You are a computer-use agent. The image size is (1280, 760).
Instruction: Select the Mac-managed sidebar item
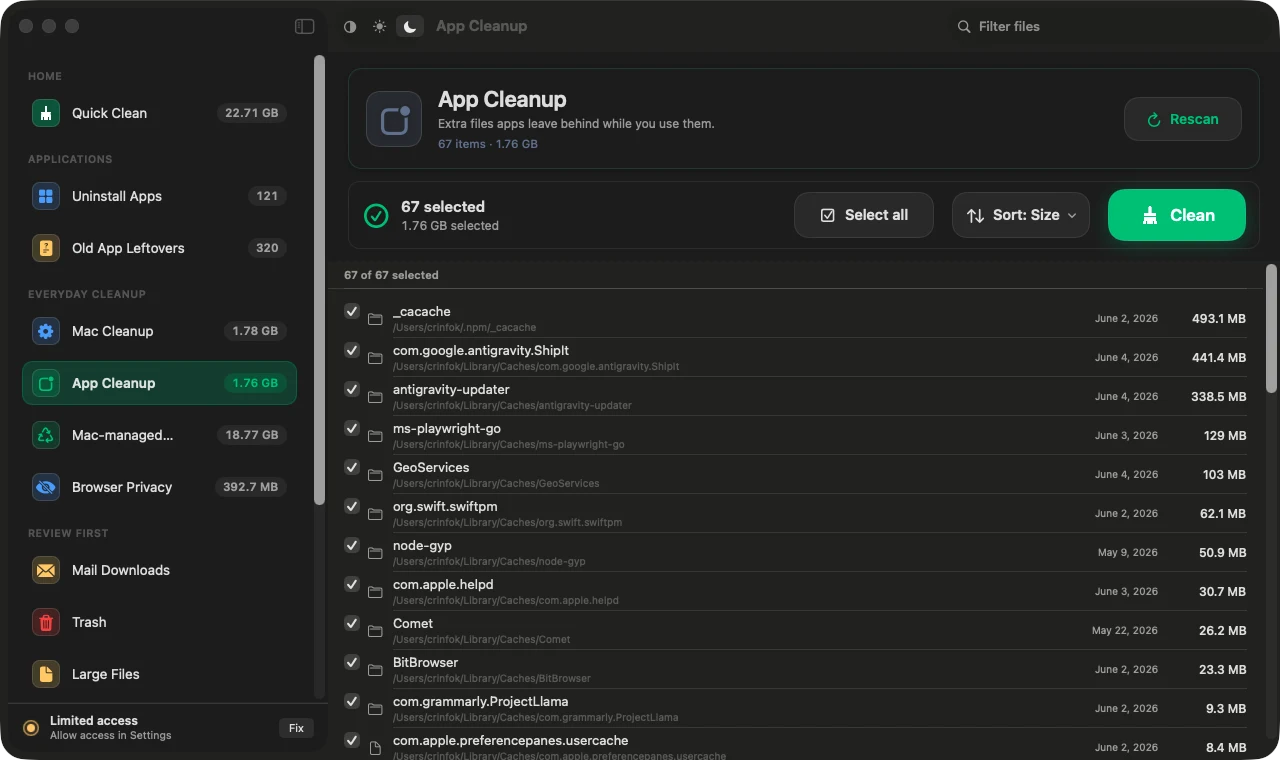(159, 435)
